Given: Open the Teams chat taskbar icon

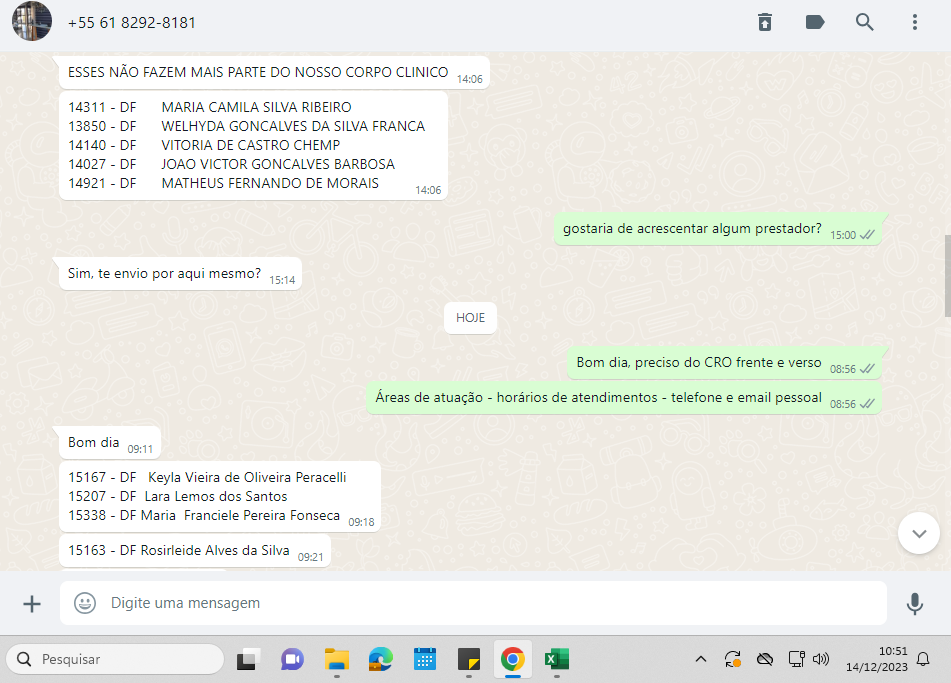Looking at the screenshot, I should click(x=292, y=659).
